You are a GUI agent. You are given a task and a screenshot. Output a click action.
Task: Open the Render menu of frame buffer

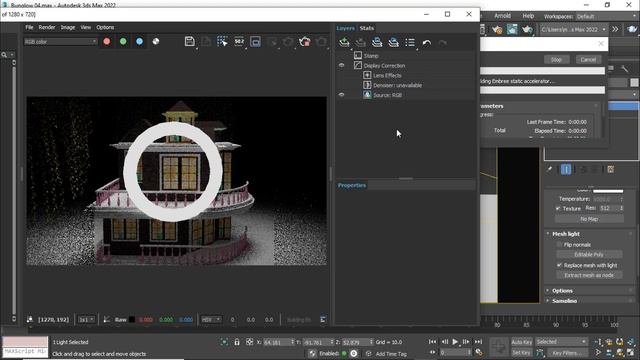coord(47,27)
